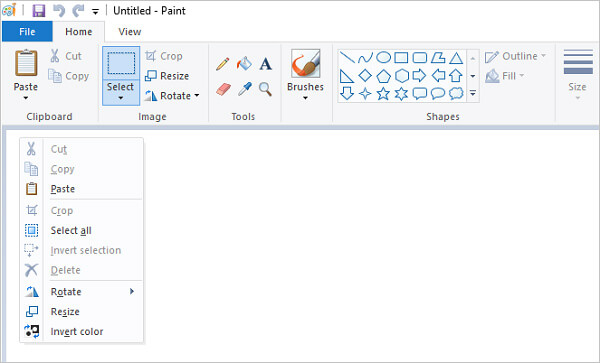600x363 pixels.
Task: Open the Customize Quick Access Toolbar dropdown
Action: [x=96, y=12]
